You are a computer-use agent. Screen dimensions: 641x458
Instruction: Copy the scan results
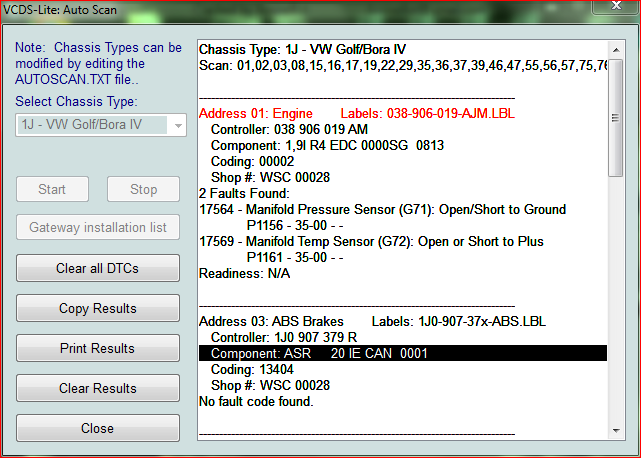click(98, 308)
